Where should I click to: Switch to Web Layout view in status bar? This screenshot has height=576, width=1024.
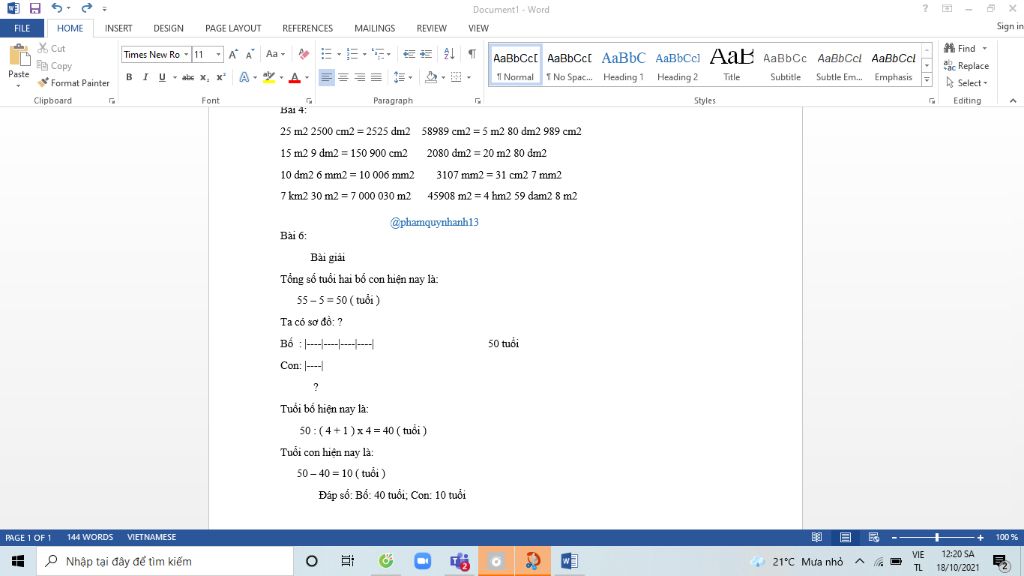(x=873, y=537)
